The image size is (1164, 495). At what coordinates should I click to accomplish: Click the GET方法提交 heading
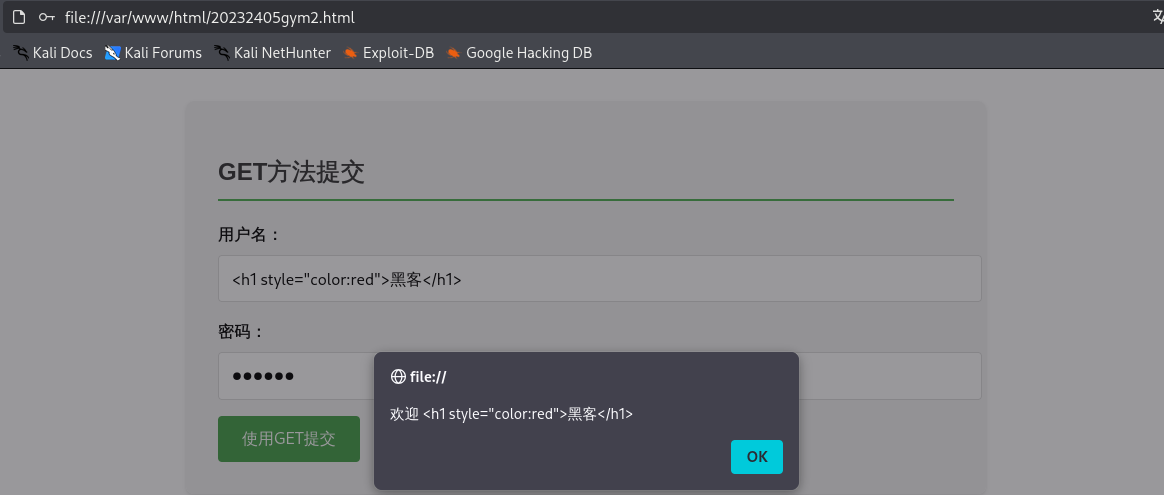coord(291,172)
